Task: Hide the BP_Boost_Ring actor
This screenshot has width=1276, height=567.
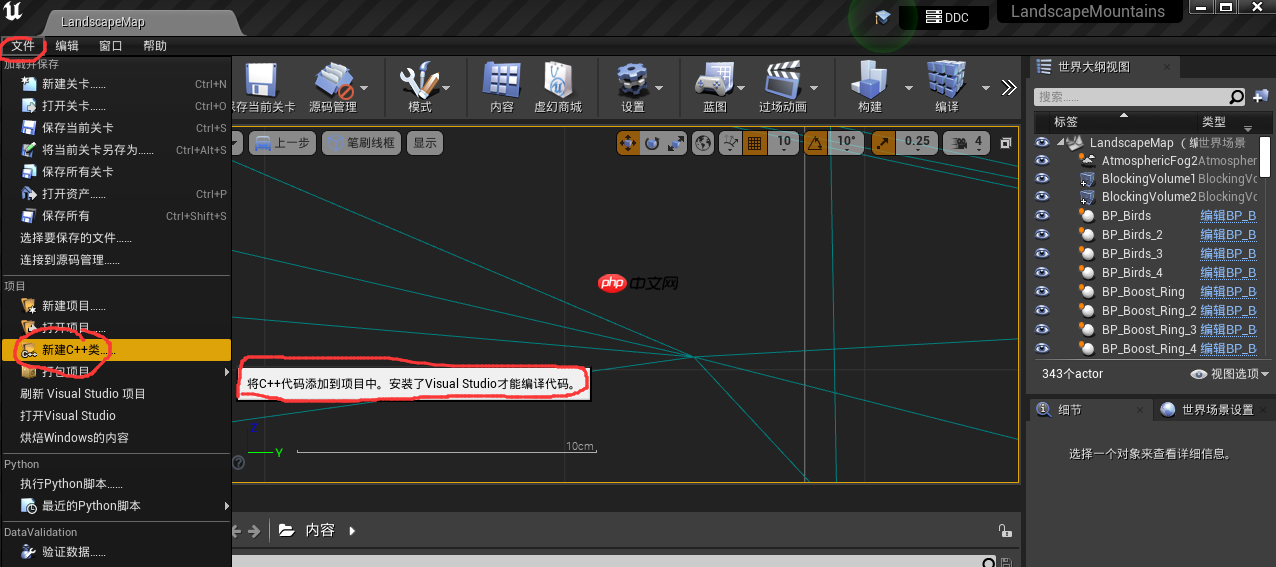Action: point(1043,292)
